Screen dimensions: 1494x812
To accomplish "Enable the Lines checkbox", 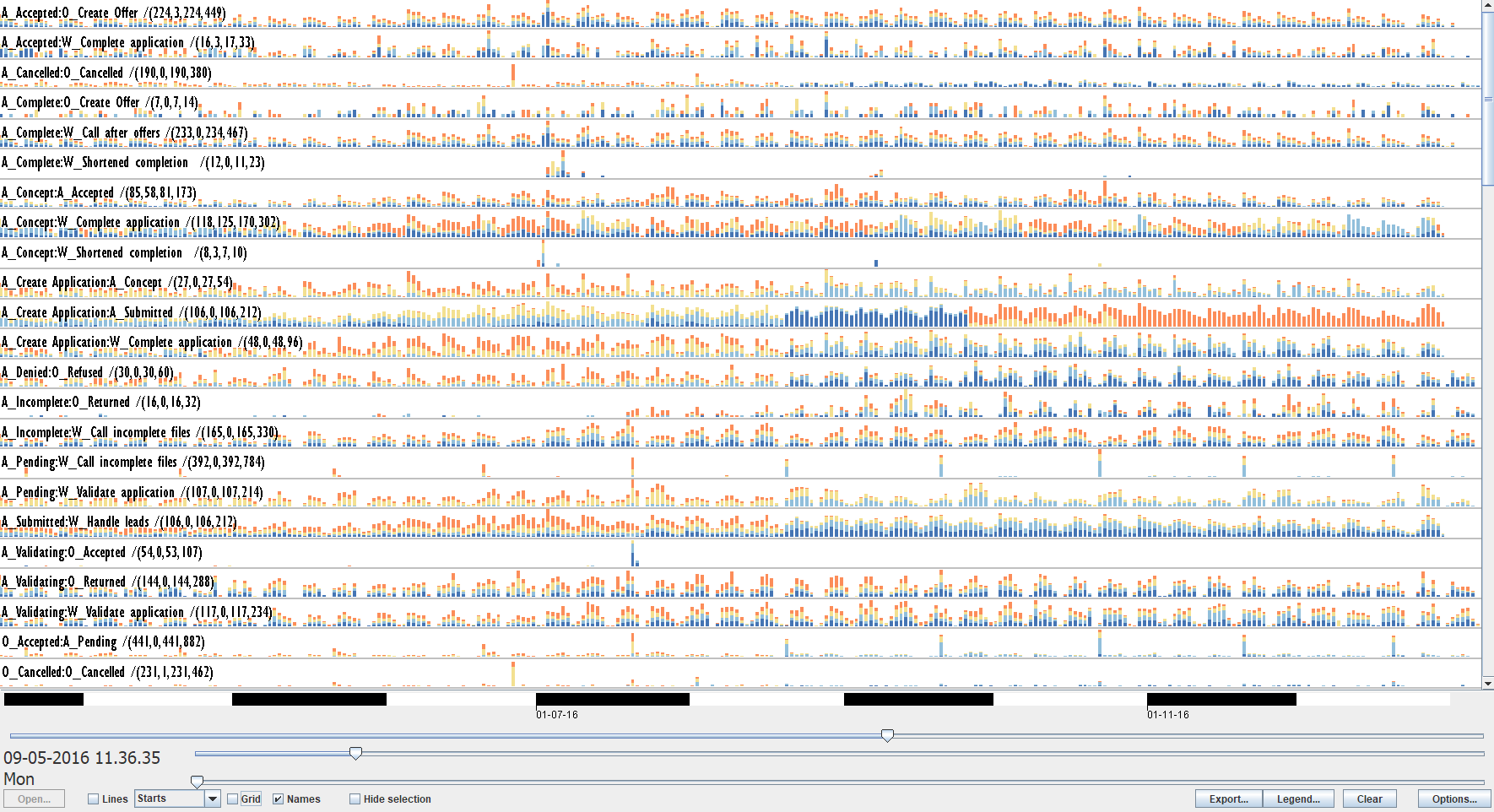I will tap(94, 799).
